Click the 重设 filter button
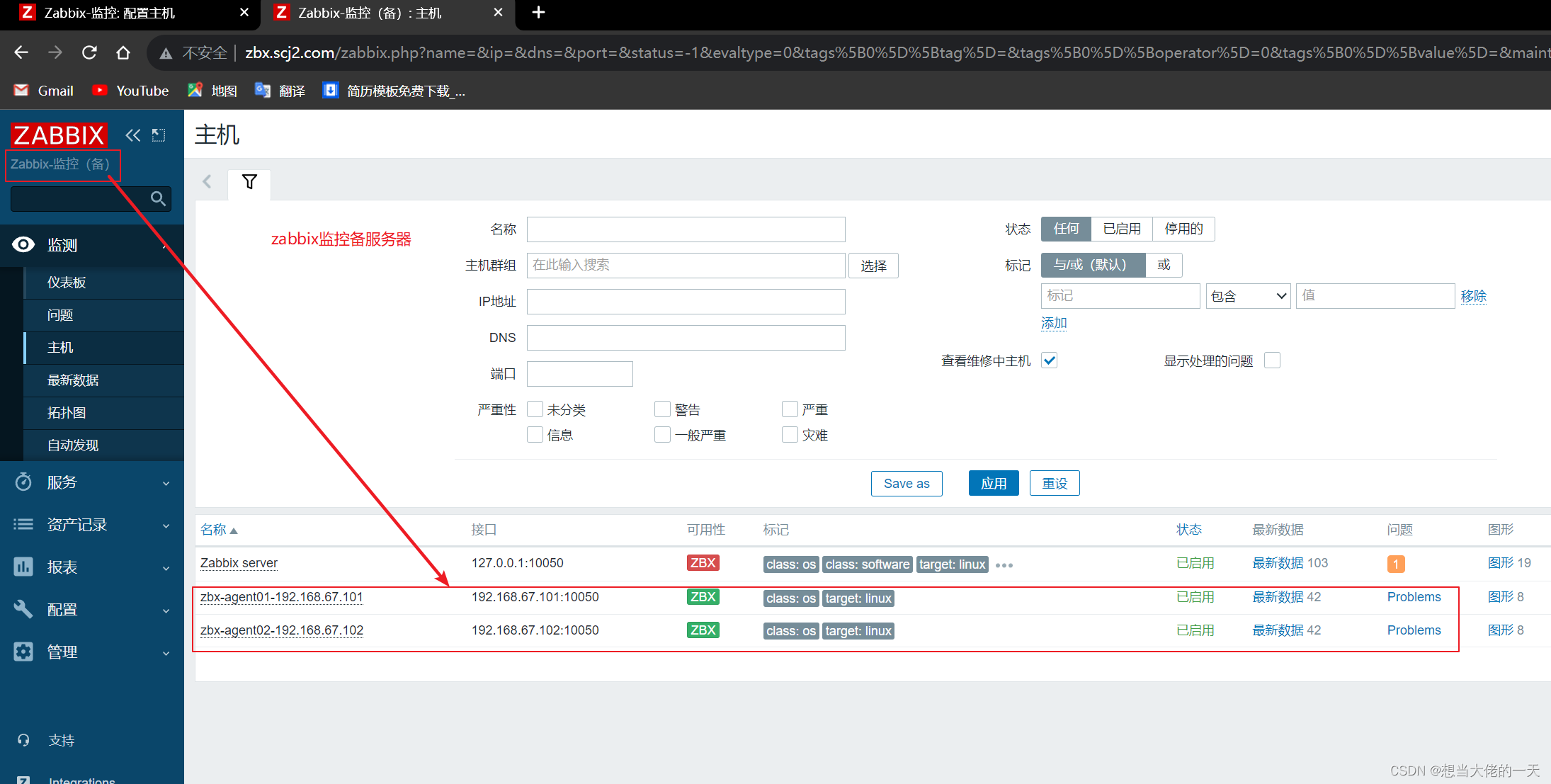Viewport: 1551px width, 784px height. tap(1055, 484)
